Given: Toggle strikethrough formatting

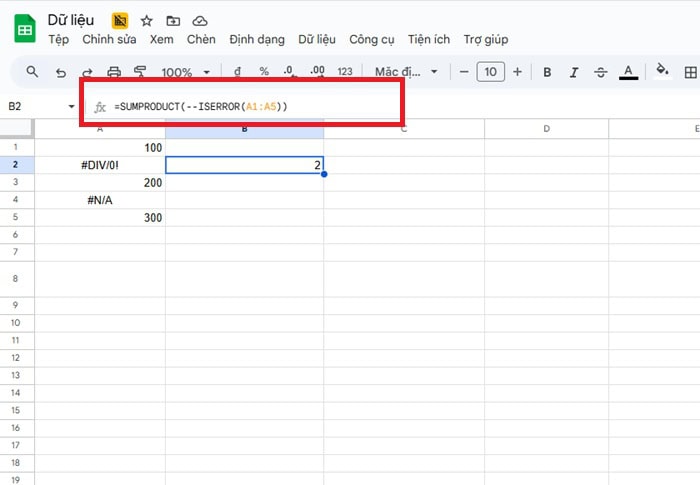Looking at the screenshot, I should pyautogui.click(x=600, y=72).
